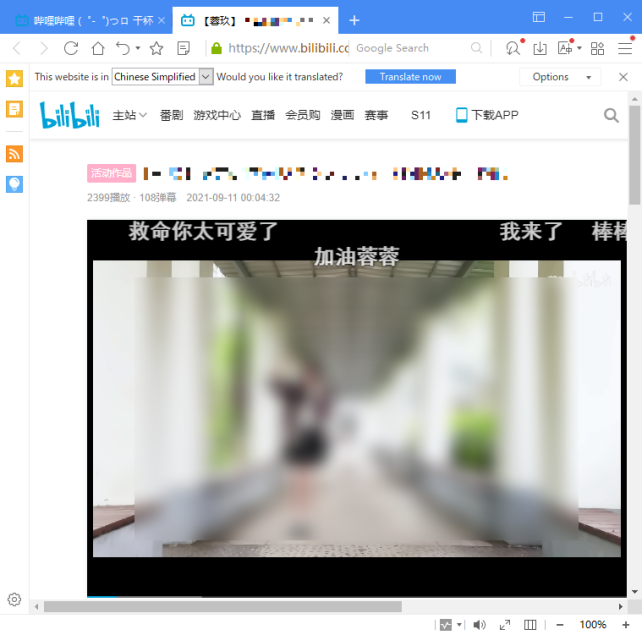Click the Translate now button
Viewport: 642px width, 635px height.
(x=410, y=77)
